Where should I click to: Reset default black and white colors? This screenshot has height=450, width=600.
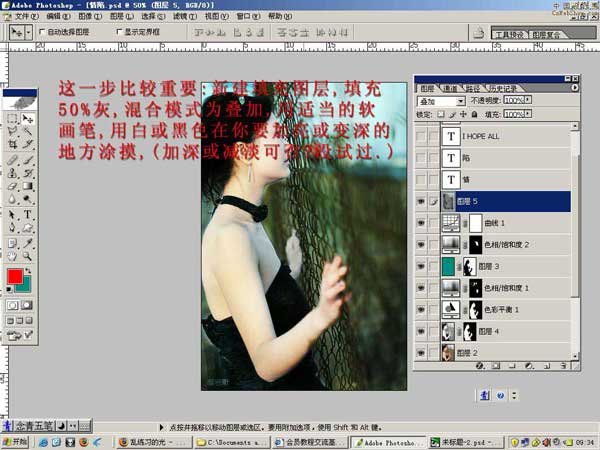[9, 289]
